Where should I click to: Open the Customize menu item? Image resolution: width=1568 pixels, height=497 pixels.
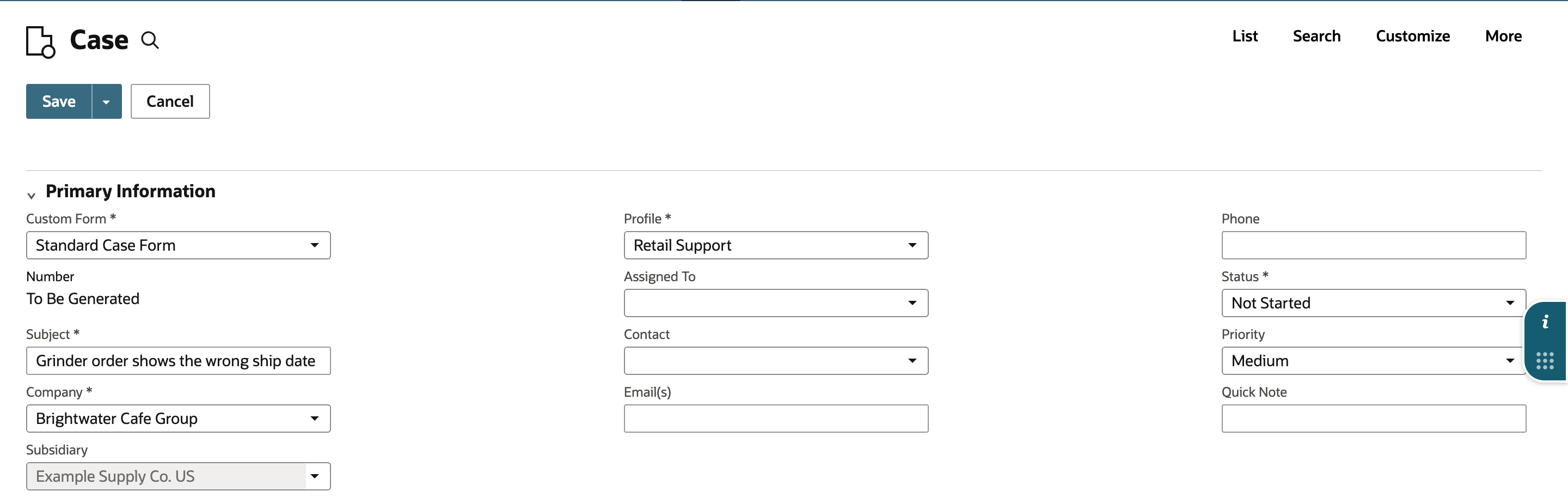pyautogui.click(x=1413, y=36)
